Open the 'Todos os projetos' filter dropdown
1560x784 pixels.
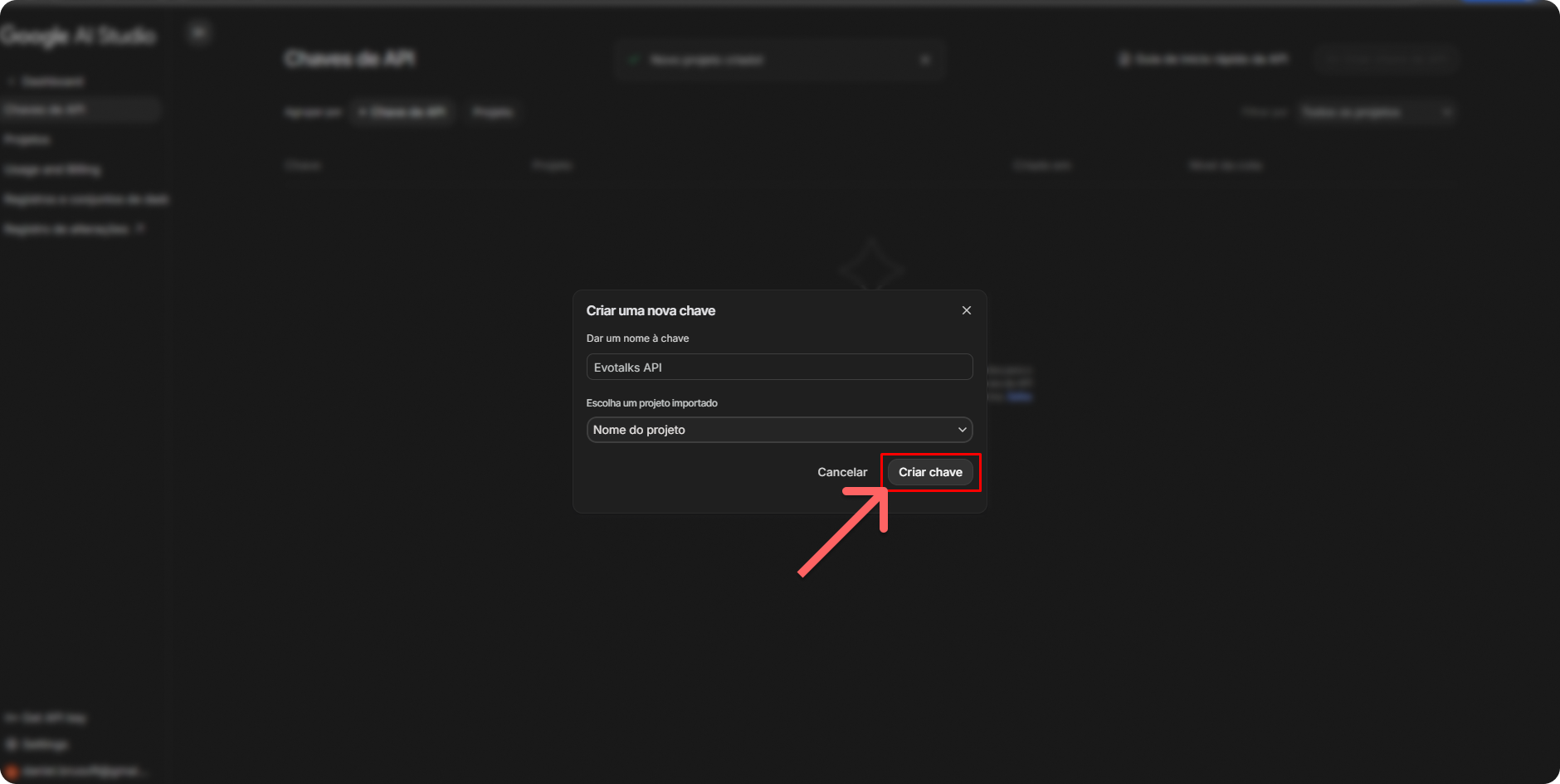pyautogui.click(x=1376, y=112)
